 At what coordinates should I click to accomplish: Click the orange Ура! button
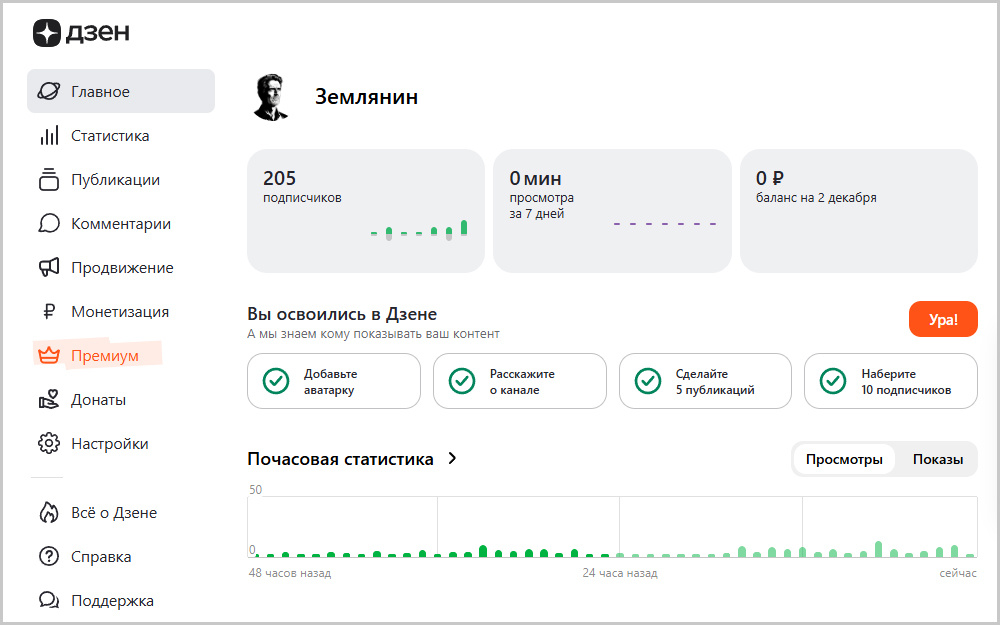point(943,319)
